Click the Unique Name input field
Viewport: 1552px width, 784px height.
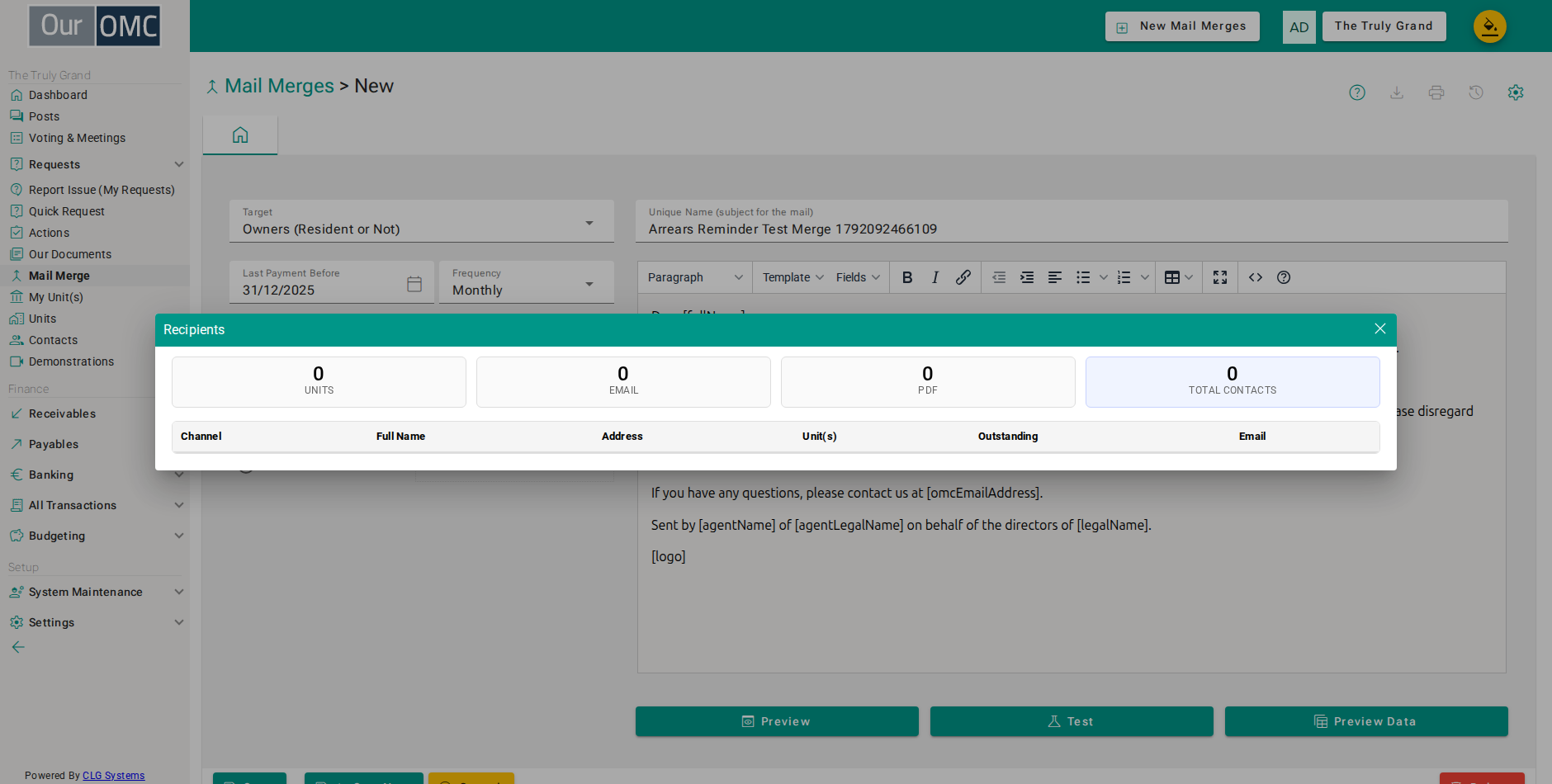(x=1072, y=221)
